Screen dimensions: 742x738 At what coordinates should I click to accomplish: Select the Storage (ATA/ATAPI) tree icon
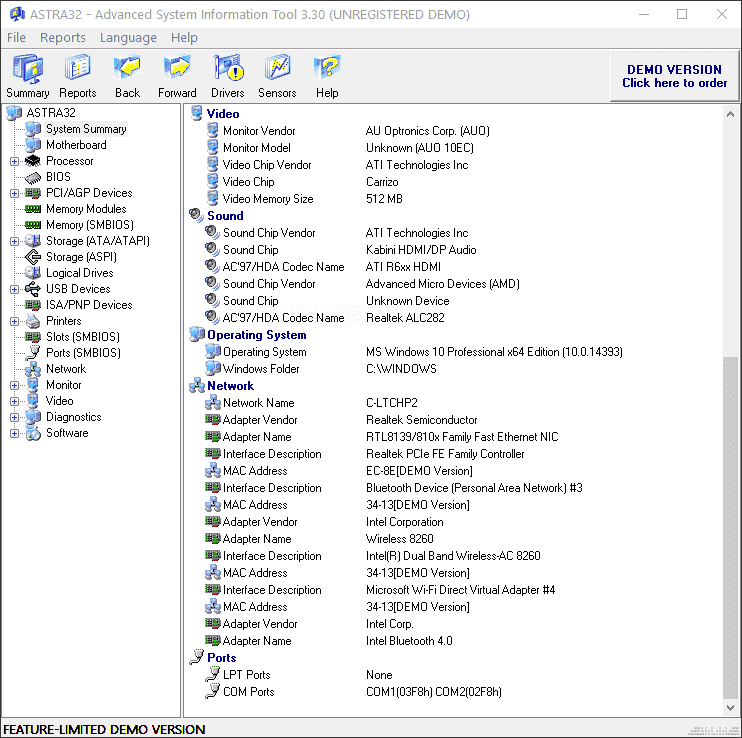pos(33,241)
